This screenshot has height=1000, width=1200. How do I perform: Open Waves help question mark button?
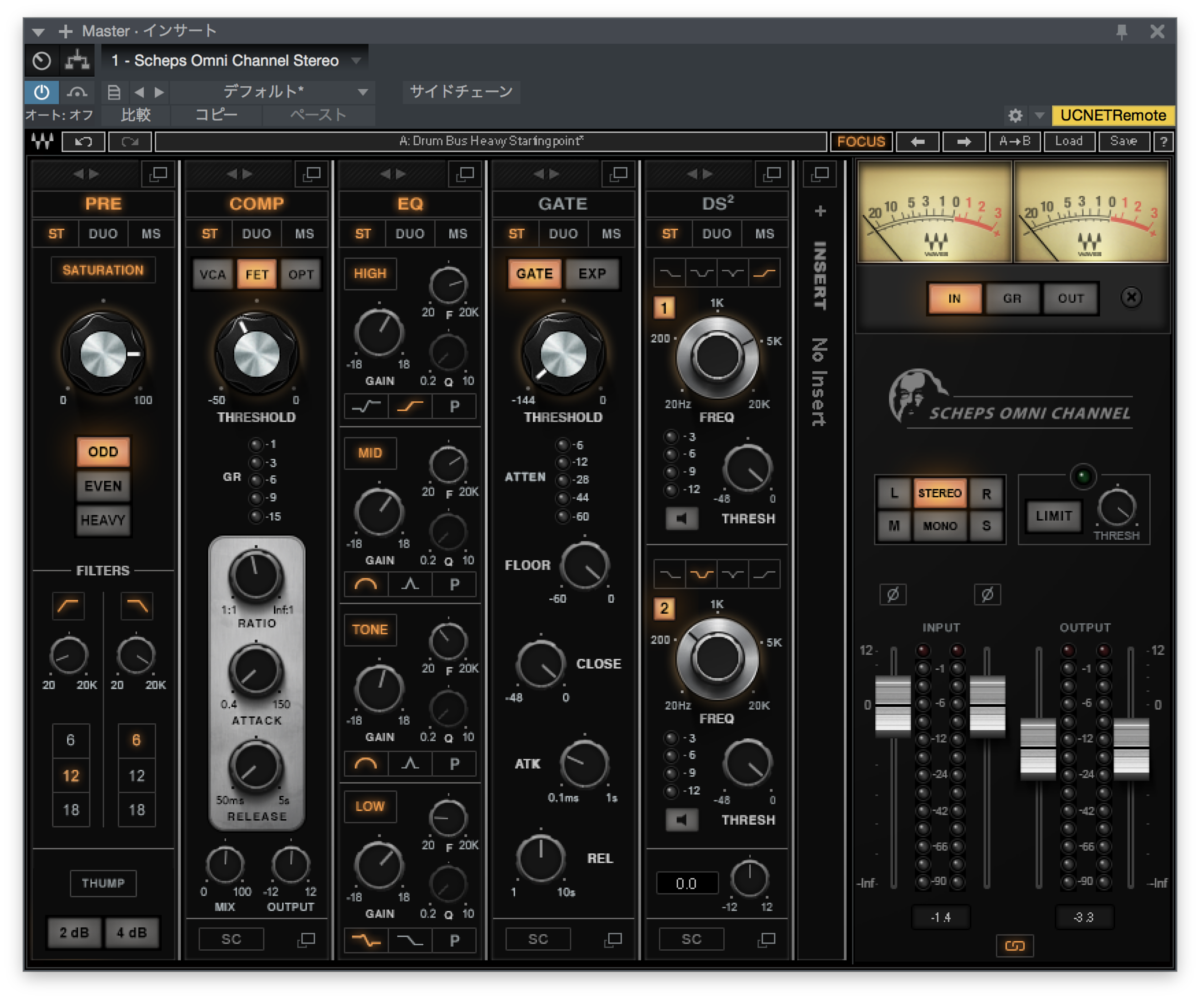point(1163,141)
